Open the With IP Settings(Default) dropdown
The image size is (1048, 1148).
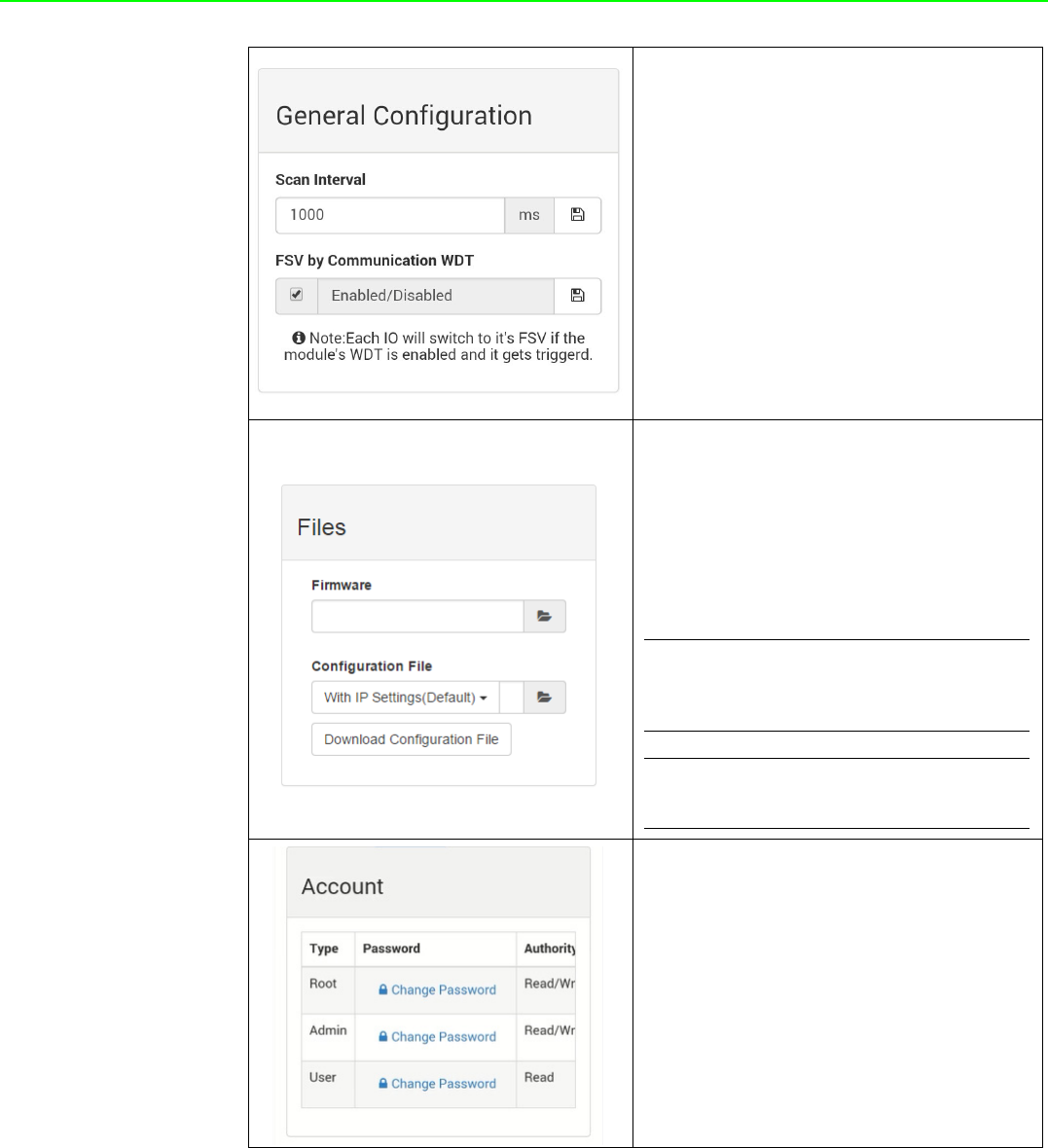pyautogui.click(x=406, y=697)
